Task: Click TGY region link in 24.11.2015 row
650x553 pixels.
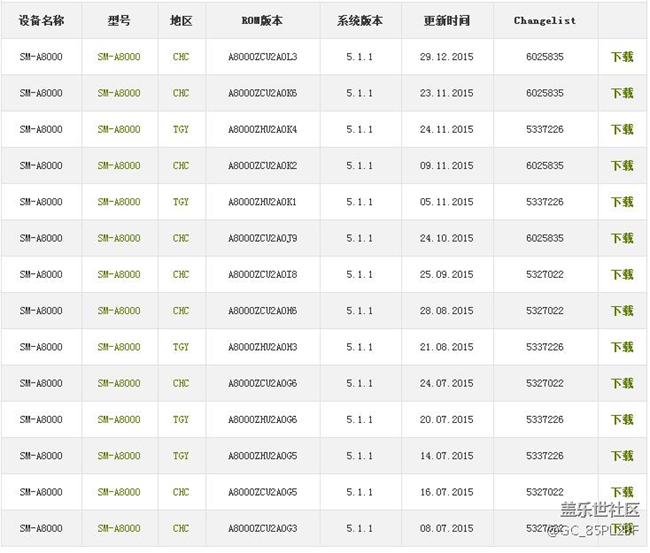Action: pos(181,129)
